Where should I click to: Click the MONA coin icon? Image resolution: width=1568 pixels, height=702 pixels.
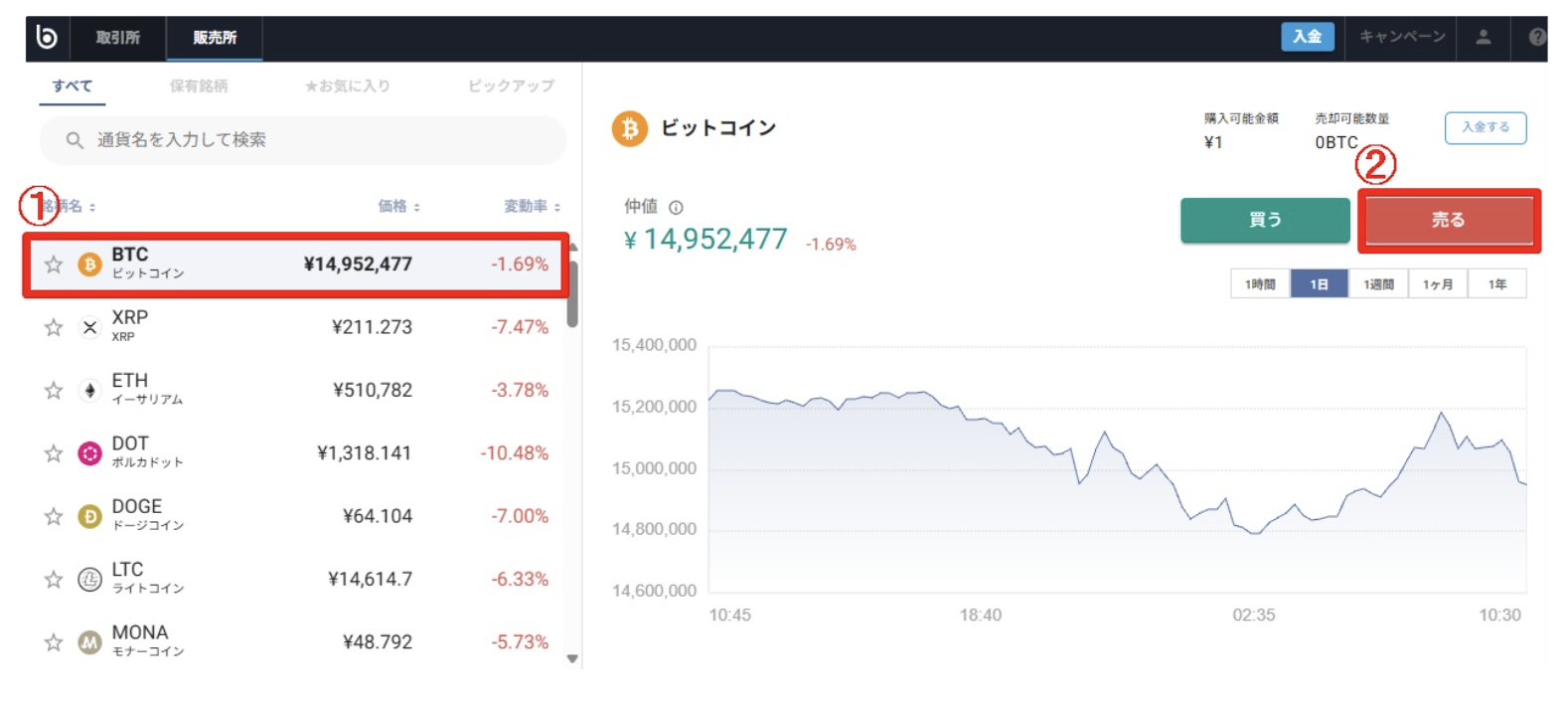coord(89,639)
